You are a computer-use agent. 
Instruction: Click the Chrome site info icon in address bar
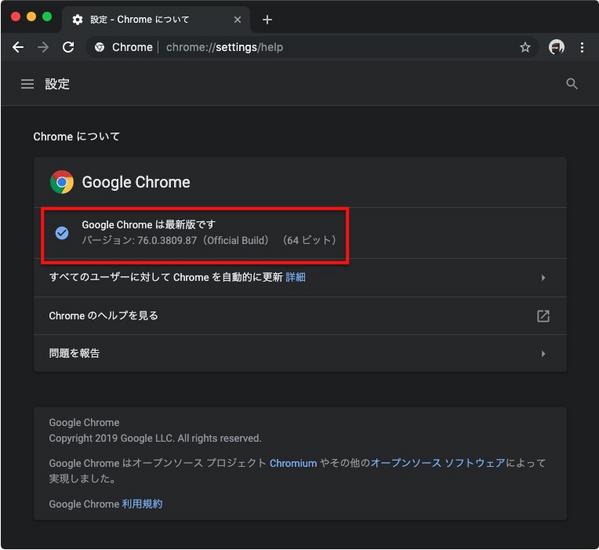(99, 47)
